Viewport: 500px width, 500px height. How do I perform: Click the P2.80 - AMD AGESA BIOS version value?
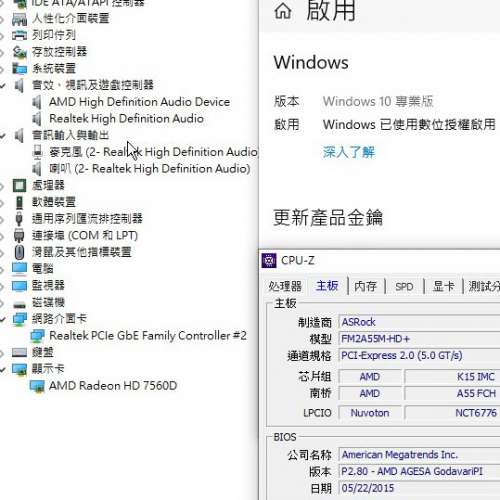click(x=412, y=471)
